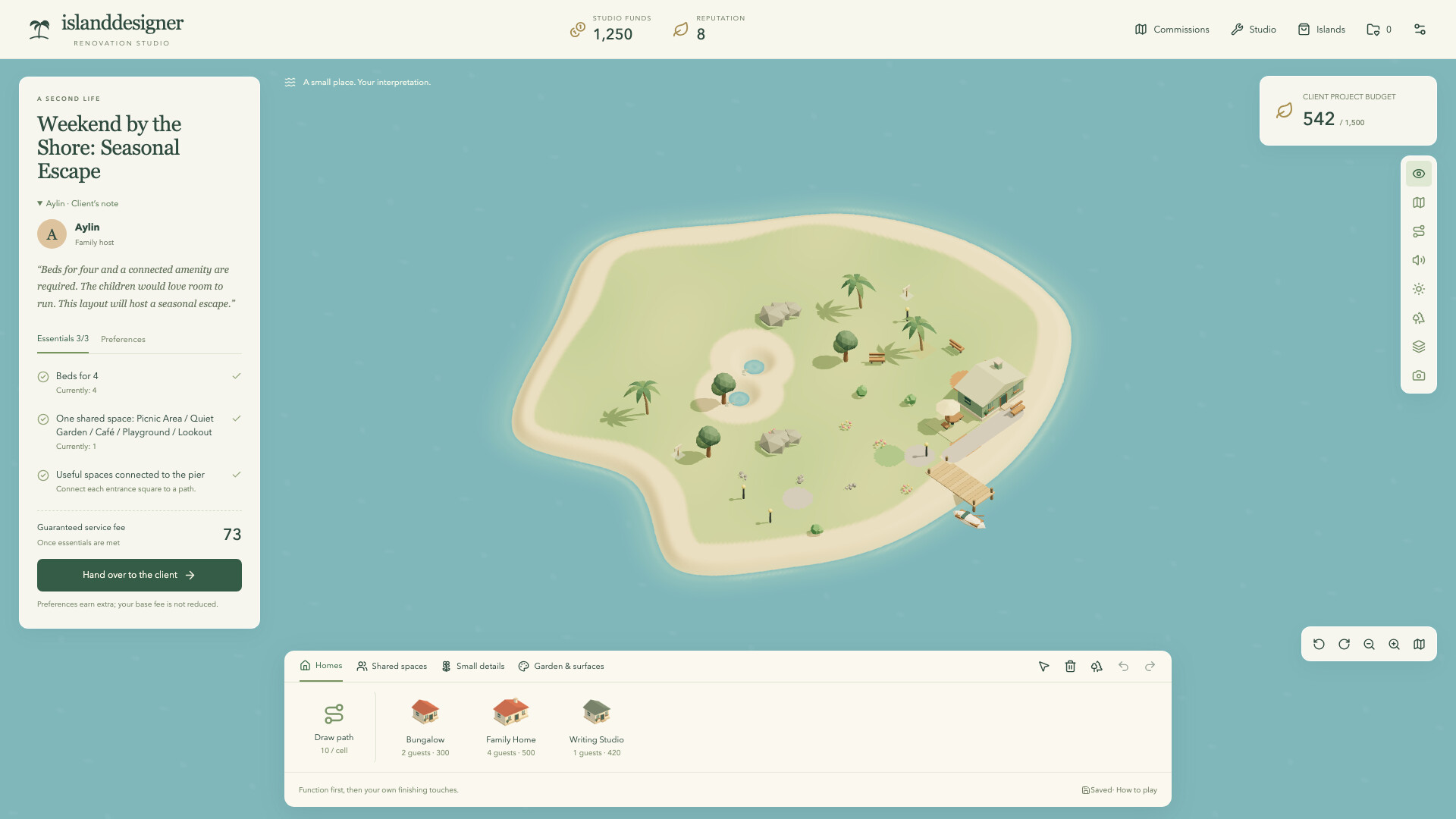Rotate view counter-clockwise
Image resolution: width=1456 pixels, height=819 pixels.
(1319, 644)
